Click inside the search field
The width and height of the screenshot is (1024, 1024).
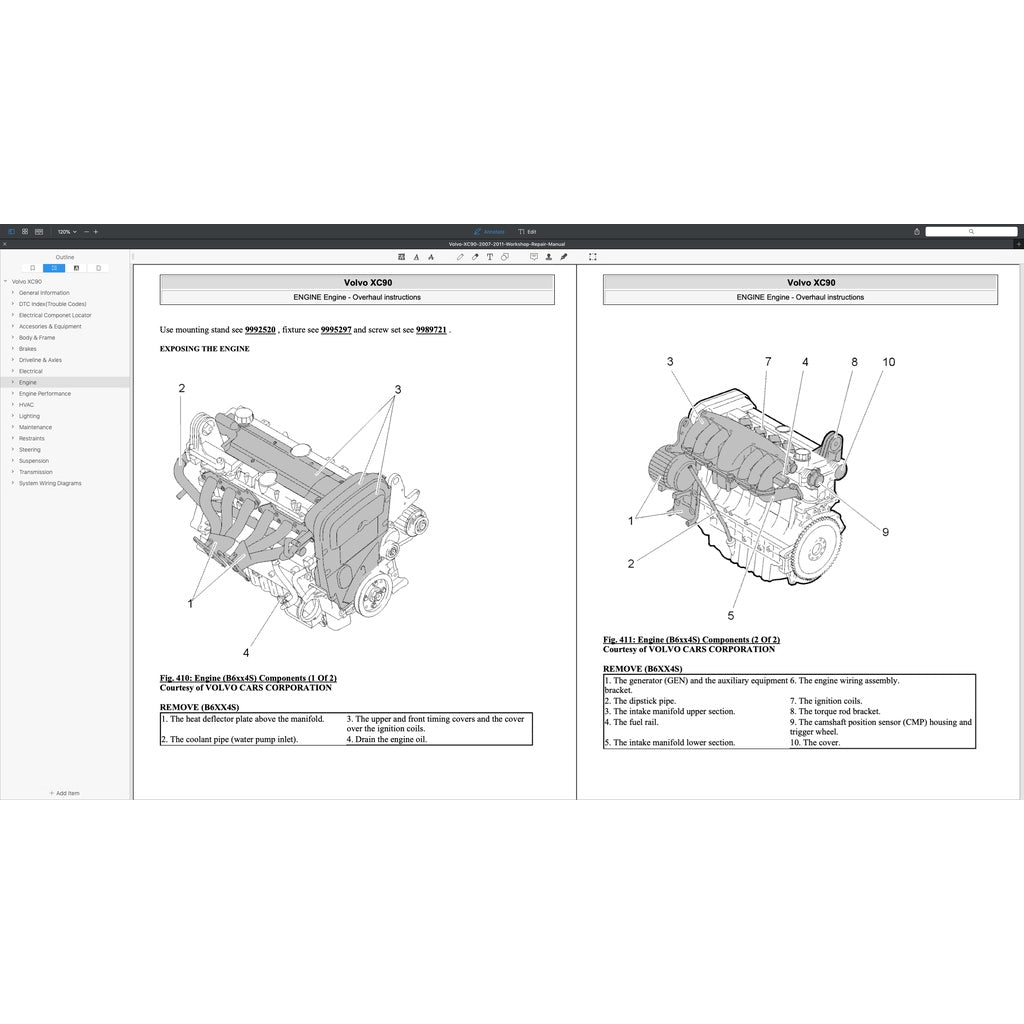click(970, 230)
